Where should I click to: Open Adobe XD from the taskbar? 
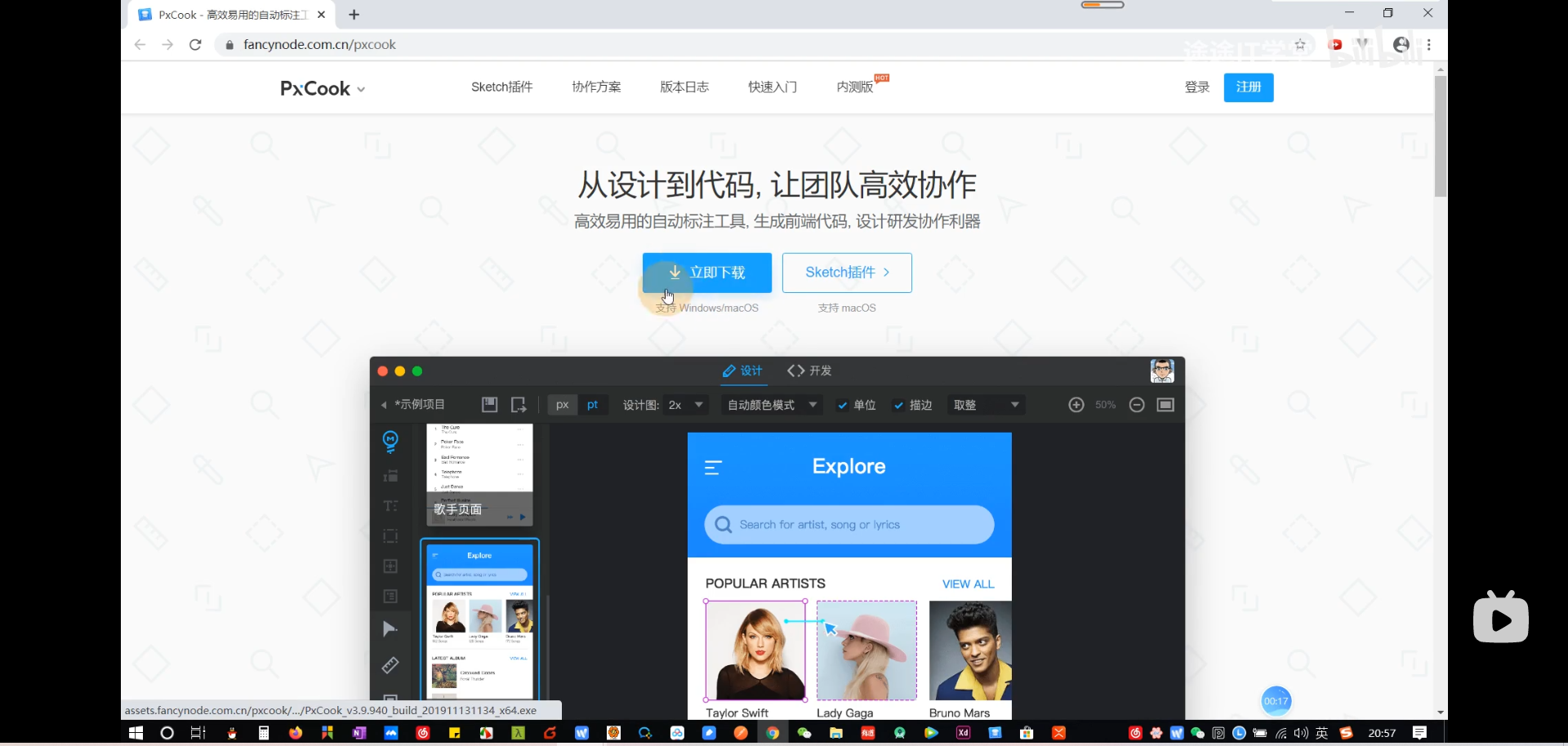tap(963, 733)
